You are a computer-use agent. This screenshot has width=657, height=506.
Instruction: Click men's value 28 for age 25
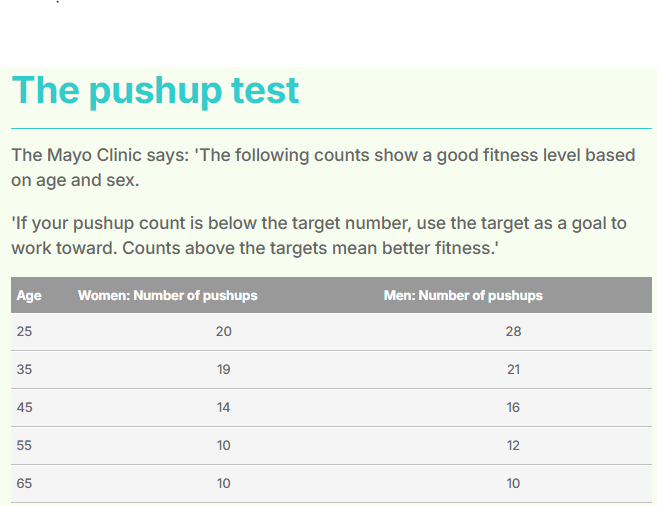513,331
